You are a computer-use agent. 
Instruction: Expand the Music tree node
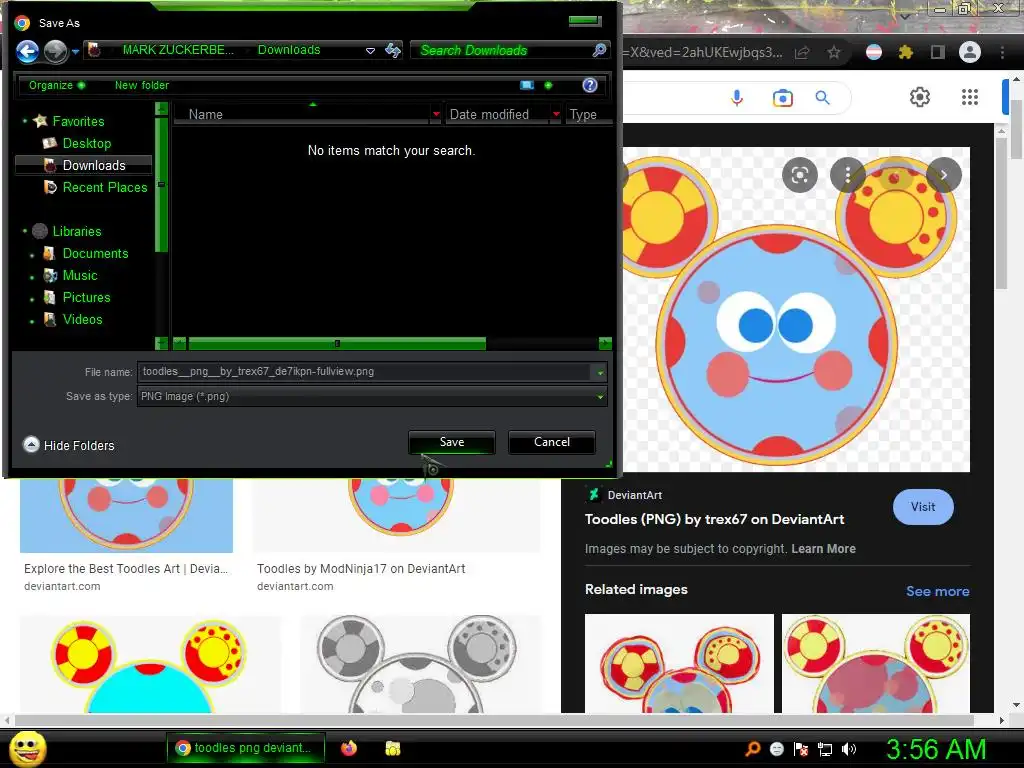(x=32, y=277)
